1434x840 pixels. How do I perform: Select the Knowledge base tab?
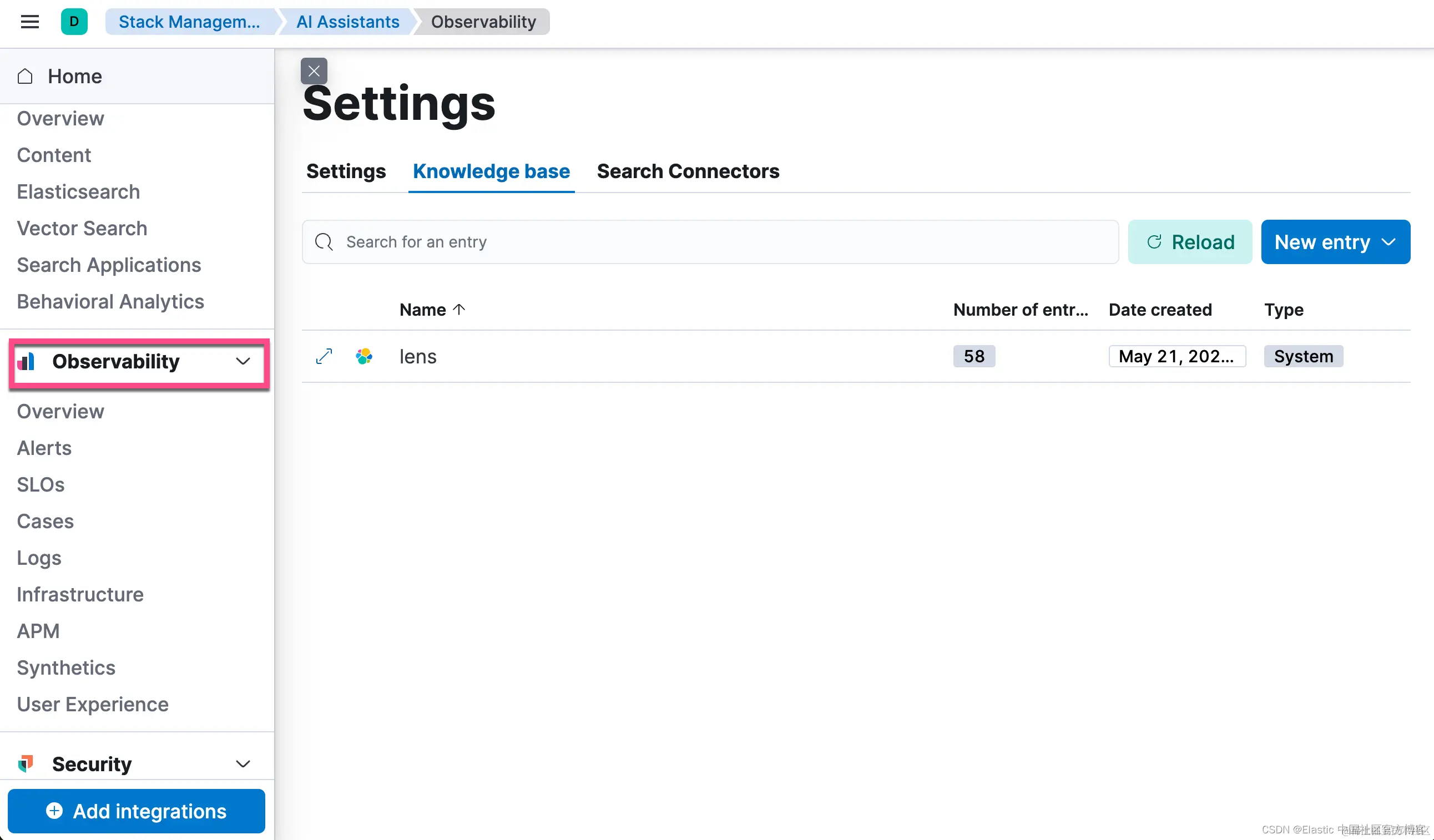(x=491, y=171)
